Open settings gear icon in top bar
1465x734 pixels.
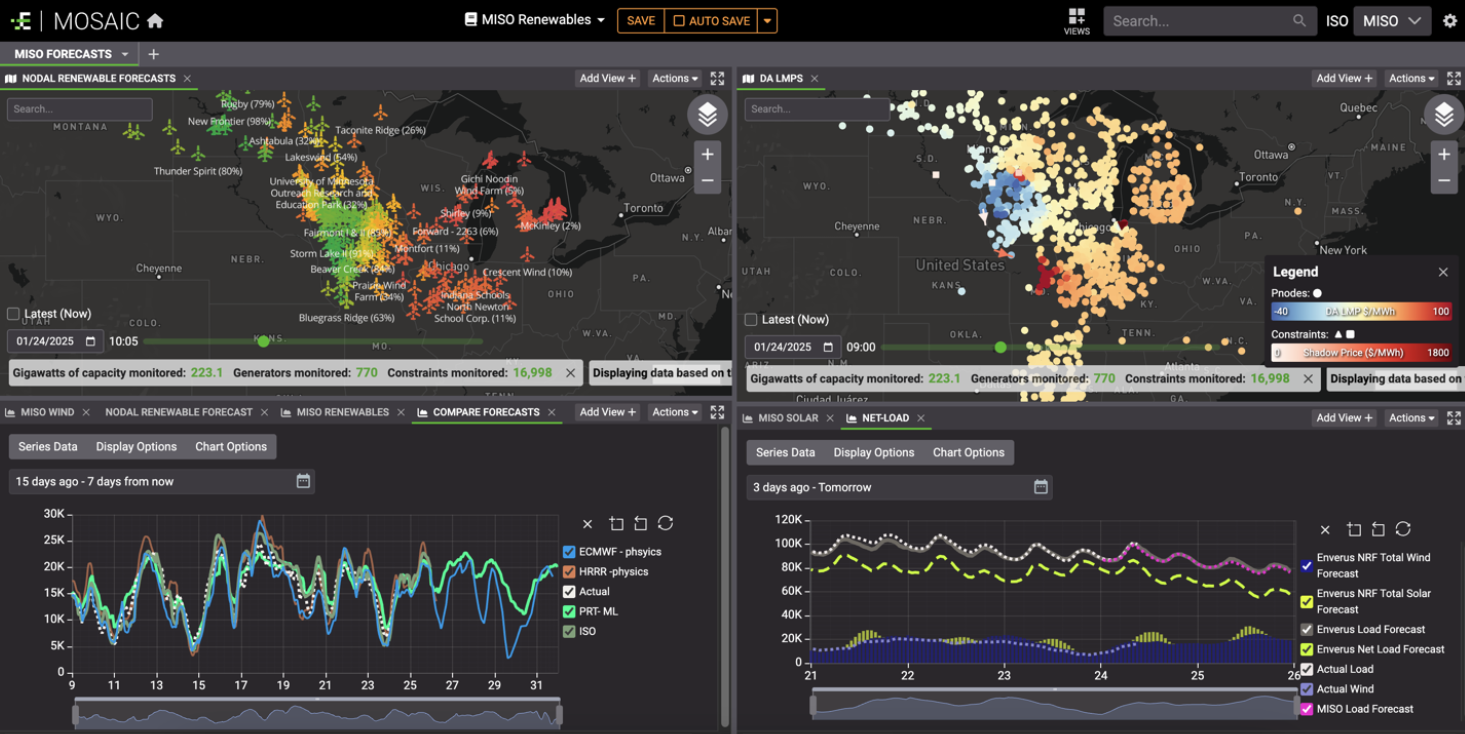click(x=1449, y=21)
